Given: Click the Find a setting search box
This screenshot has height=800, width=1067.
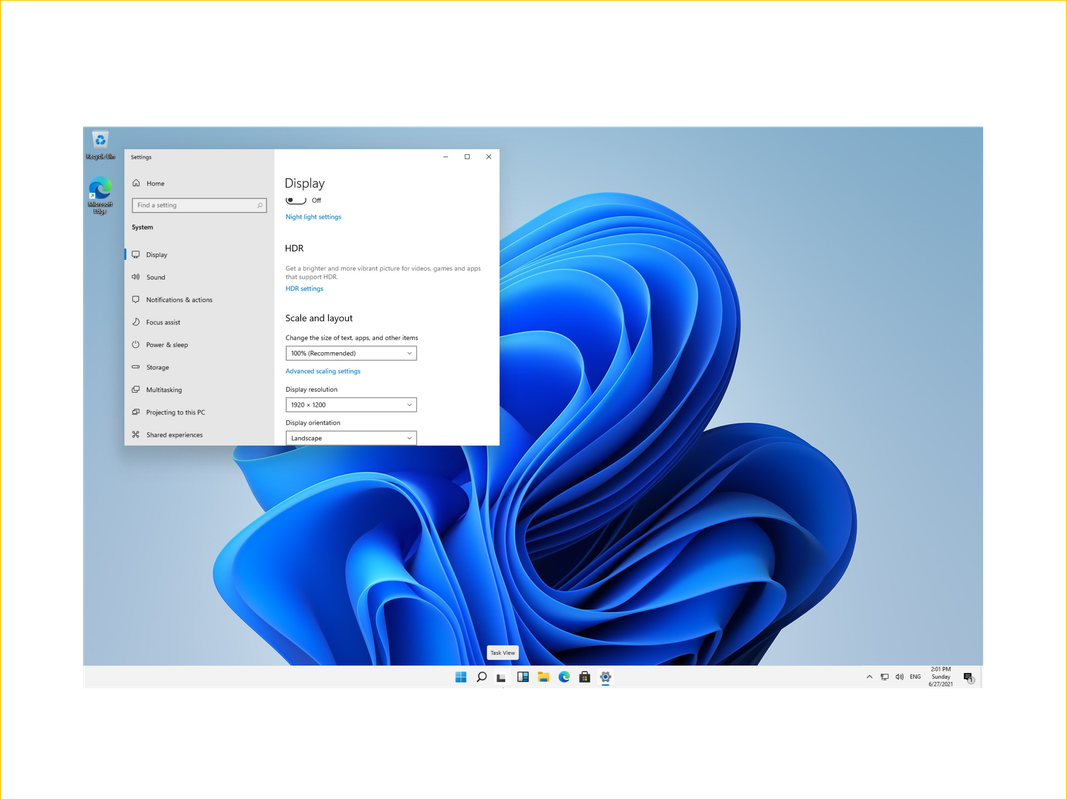Looking at the screenshot, I should [x=199, y=205].
